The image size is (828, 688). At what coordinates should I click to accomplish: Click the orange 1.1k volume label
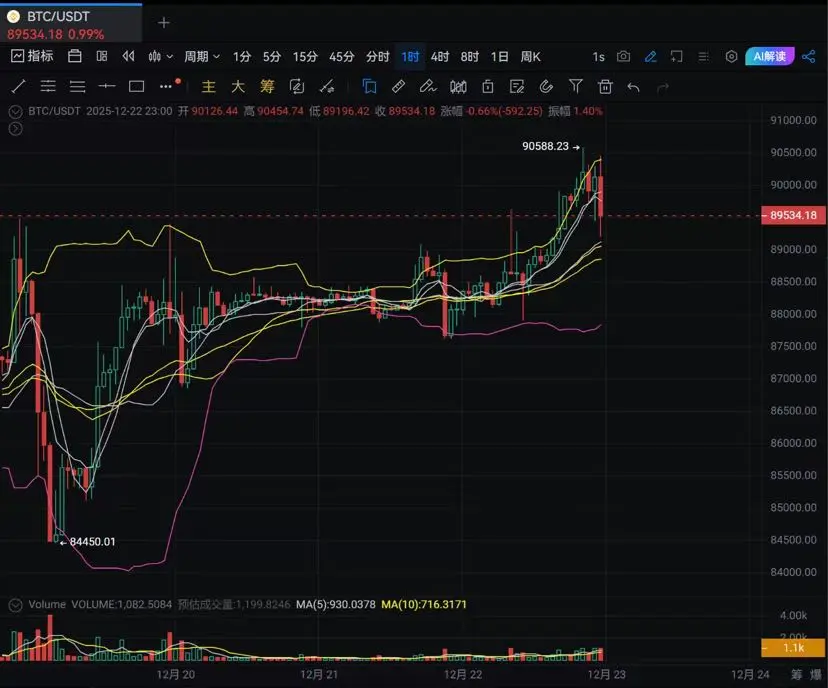click(x=793, y=648)
